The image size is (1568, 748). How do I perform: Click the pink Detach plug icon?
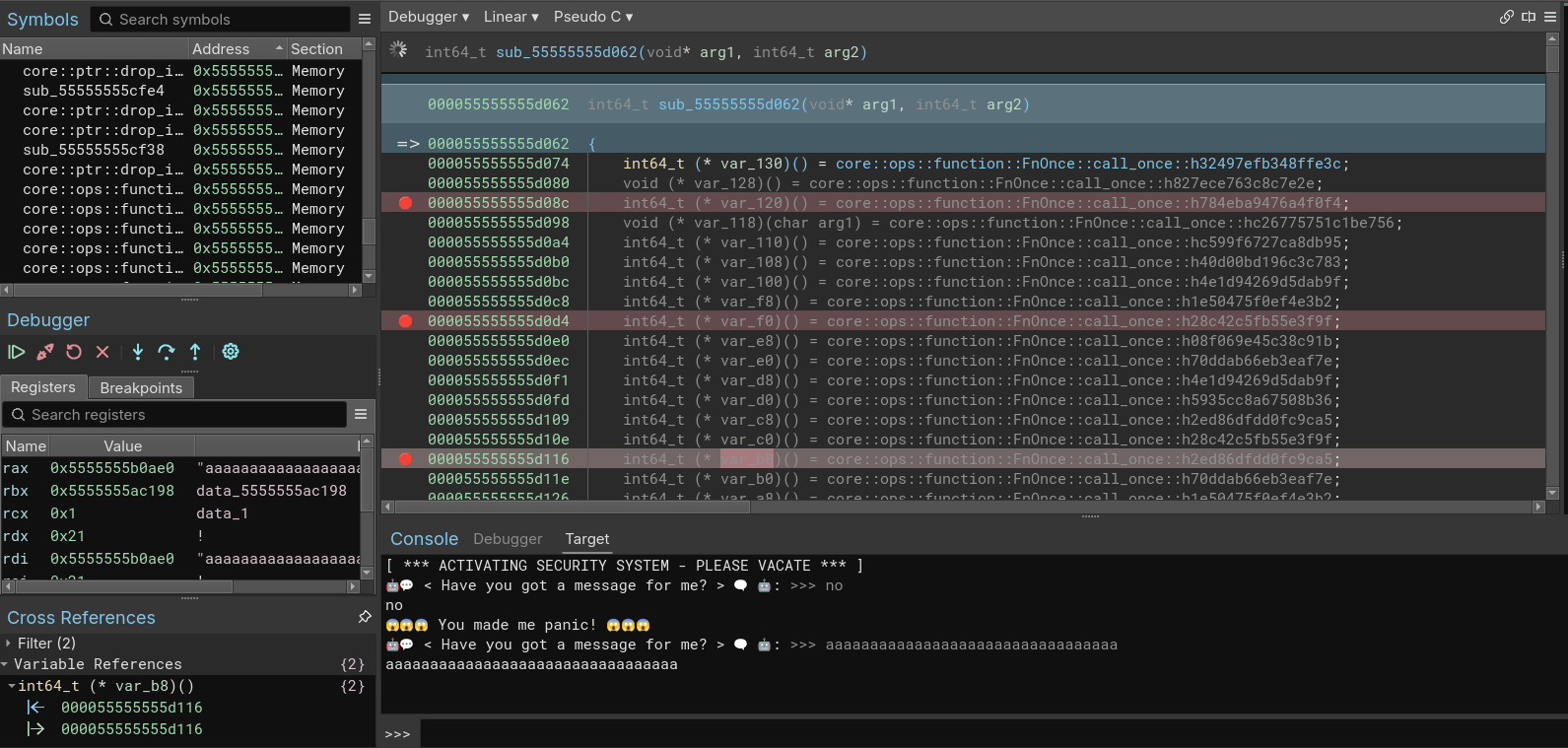[45, 352]
